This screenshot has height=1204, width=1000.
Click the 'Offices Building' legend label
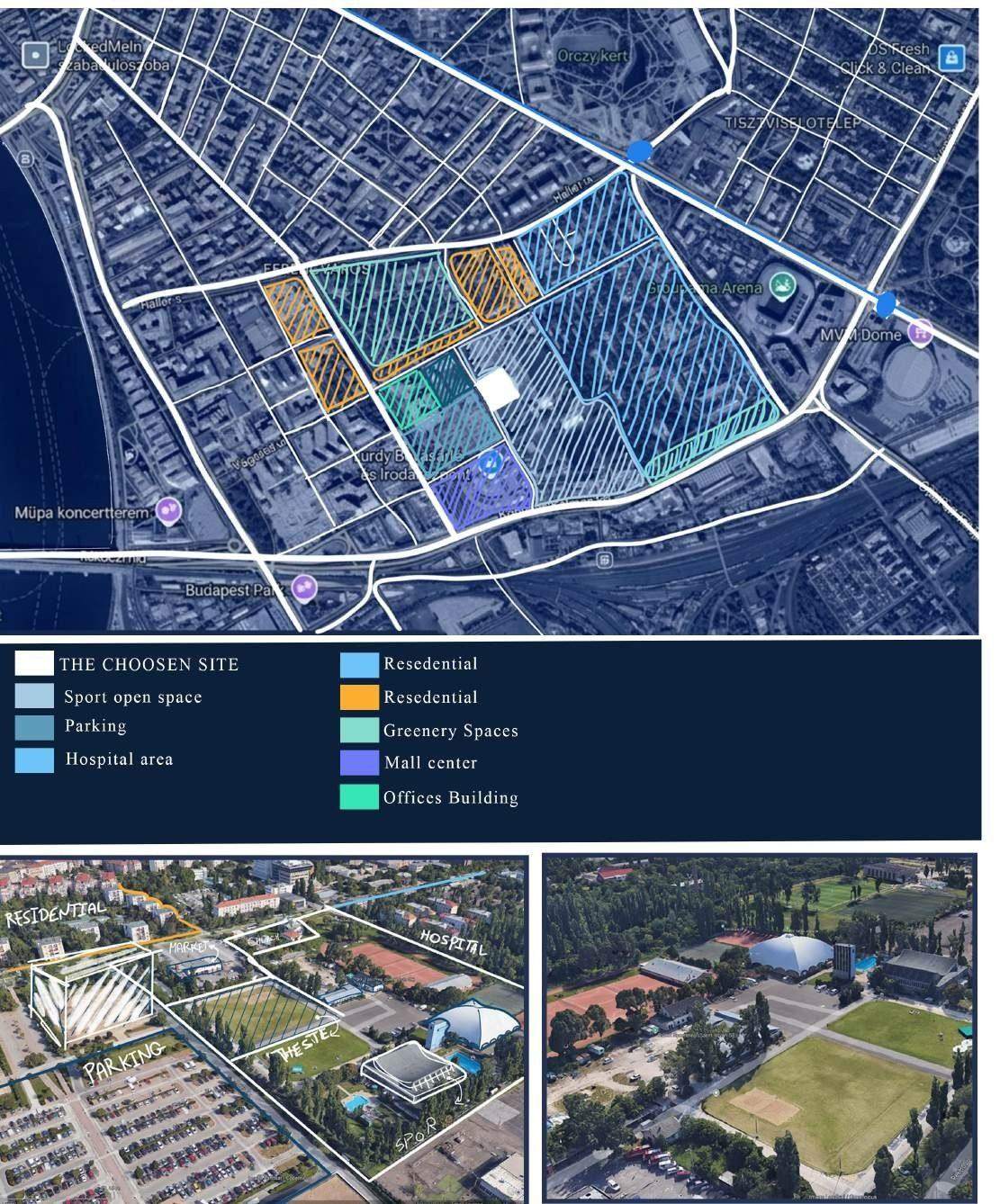pos(451,797)
